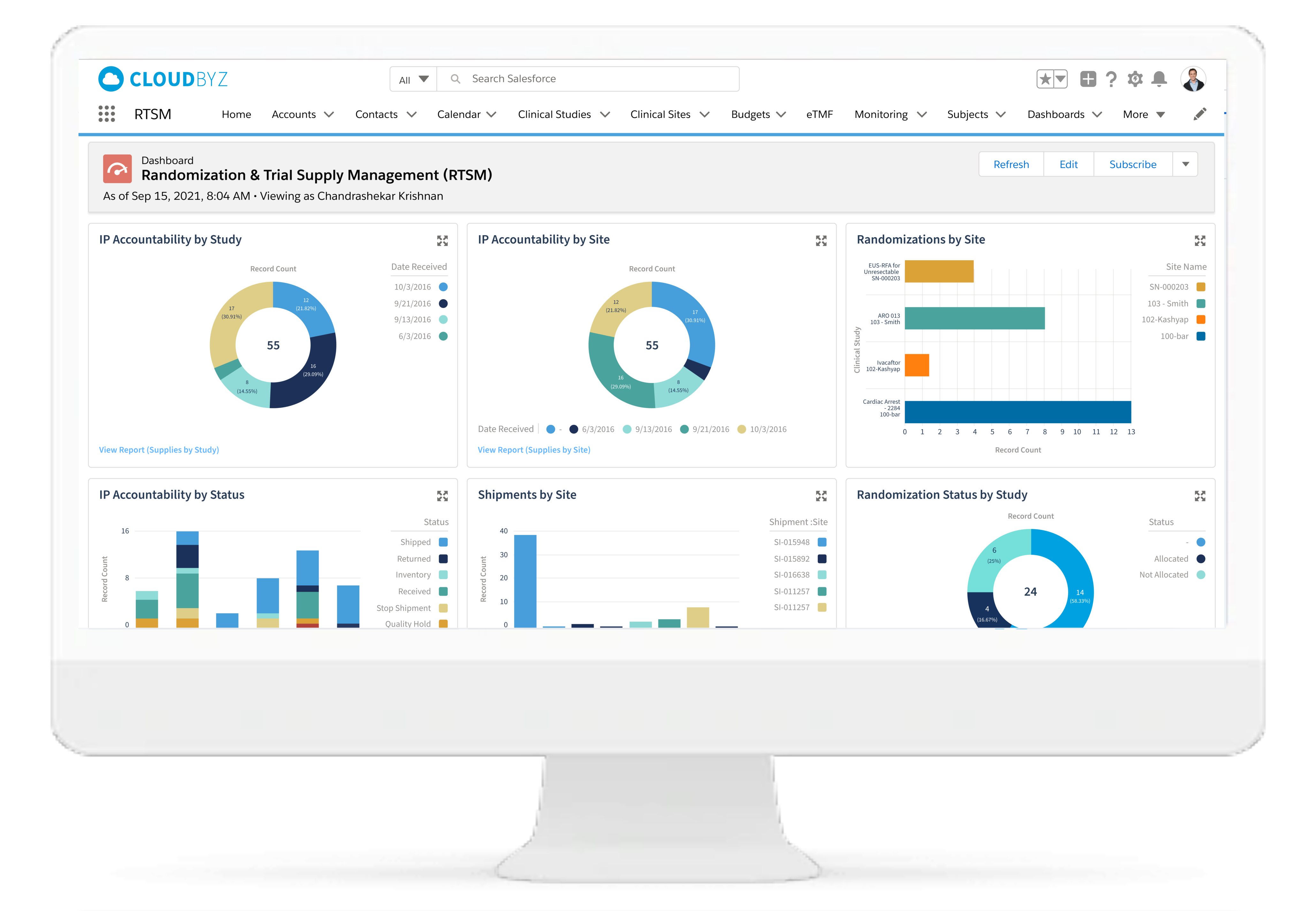Viewport: 1316px width, 911px height.
Task: Open the App Launcher grid icon
Action: coord(106,114)
